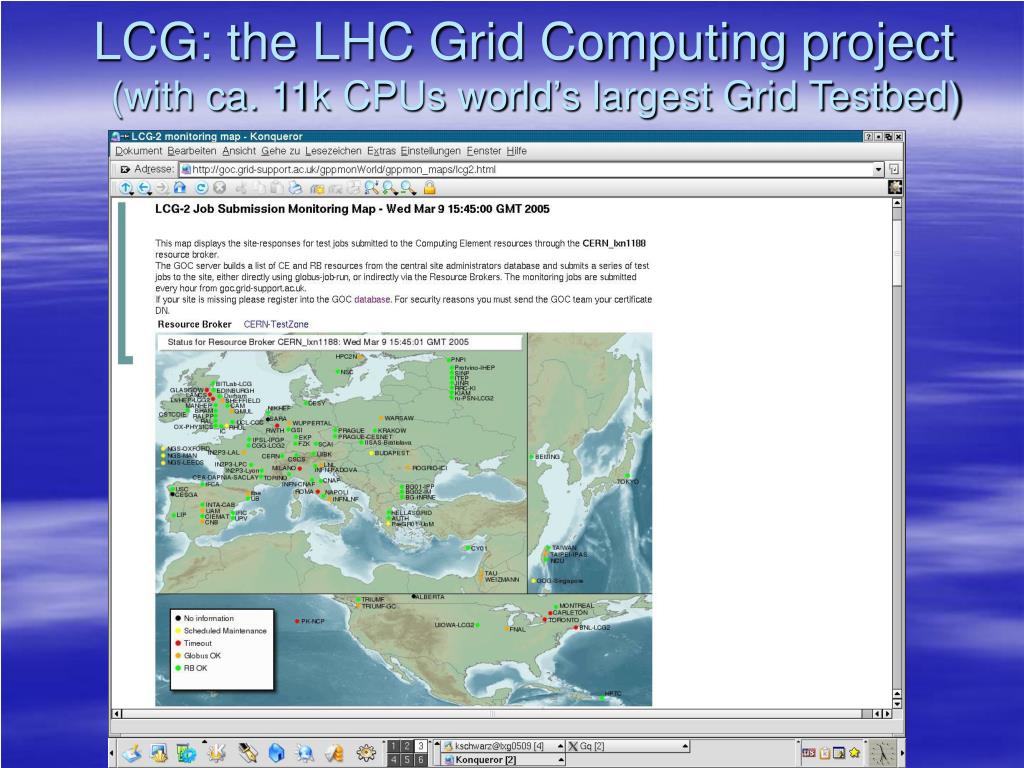This screenshot has height=768, width=1024.
Task: Open the Einstellungen menu
Action: coord(430,151)
